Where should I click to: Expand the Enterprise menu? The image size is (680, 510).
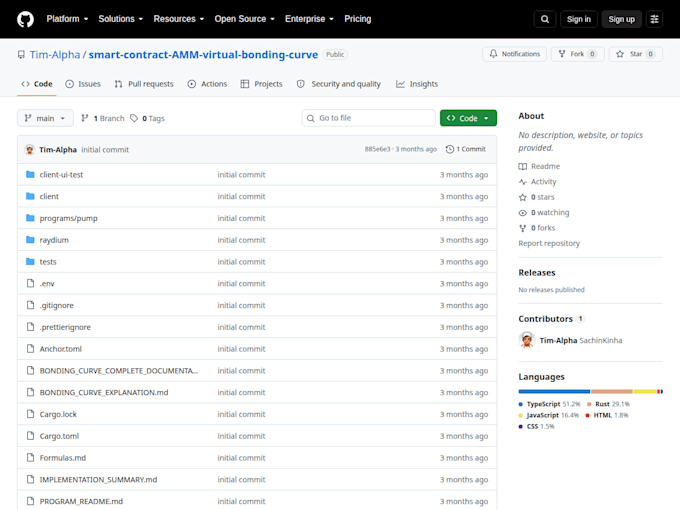pyautogui.click(x=309, y=19)
